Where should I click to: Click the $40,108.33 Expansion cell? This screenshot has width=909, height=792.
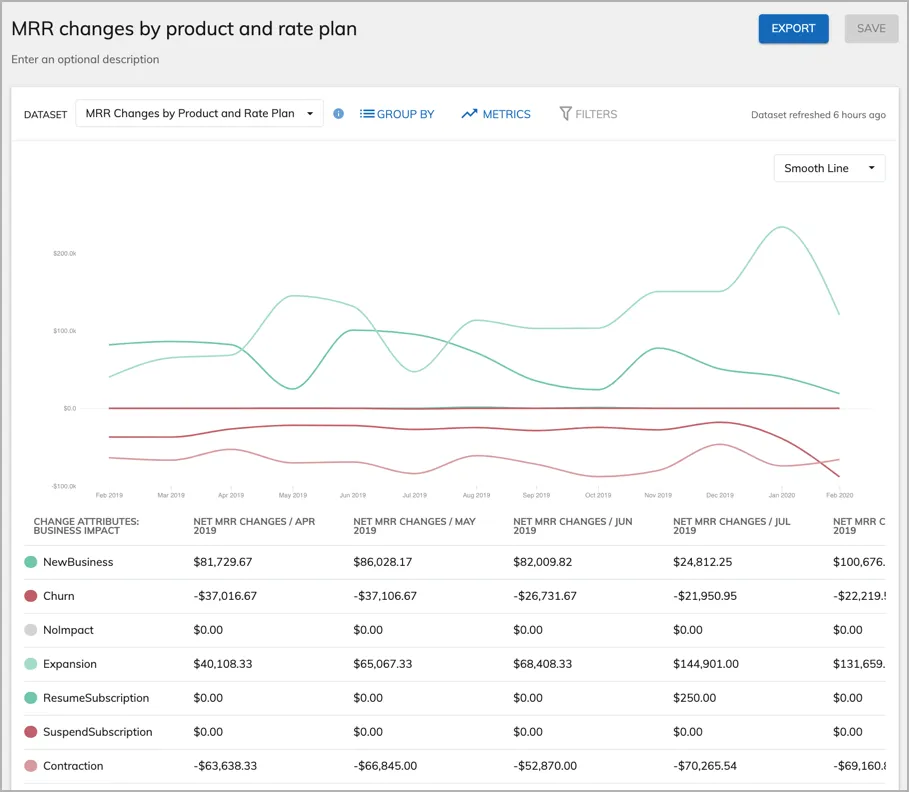click(x=223, y=664)
